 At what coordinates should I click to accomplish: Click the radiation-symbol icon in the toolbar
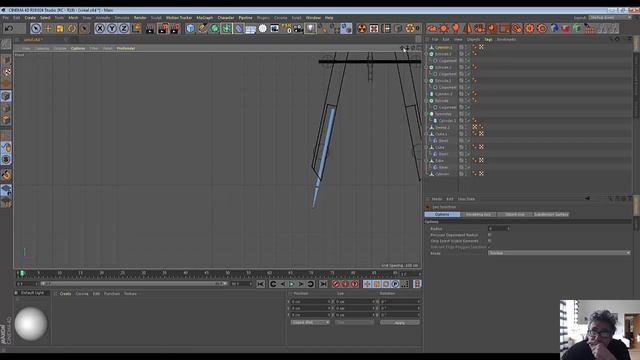tap(362, 28)
